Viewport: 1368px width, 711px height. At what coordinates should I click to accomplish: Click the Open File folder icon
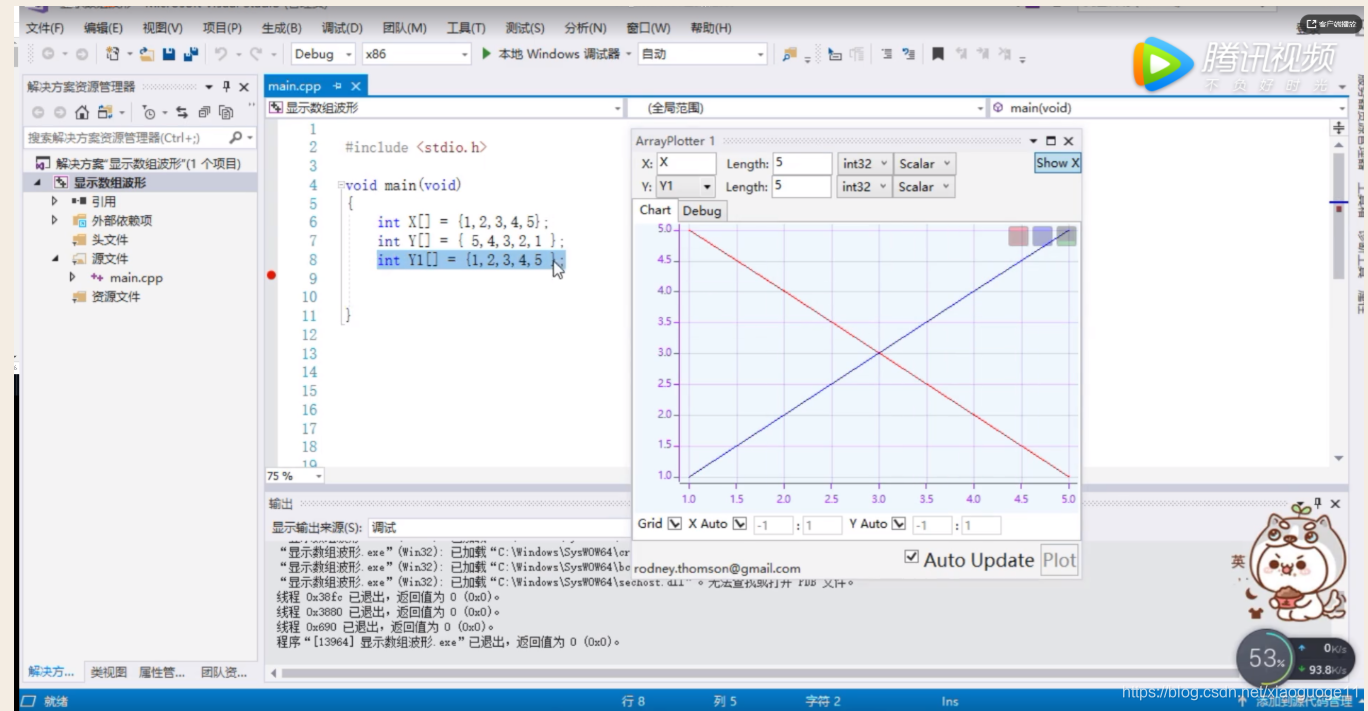[148, 54]
